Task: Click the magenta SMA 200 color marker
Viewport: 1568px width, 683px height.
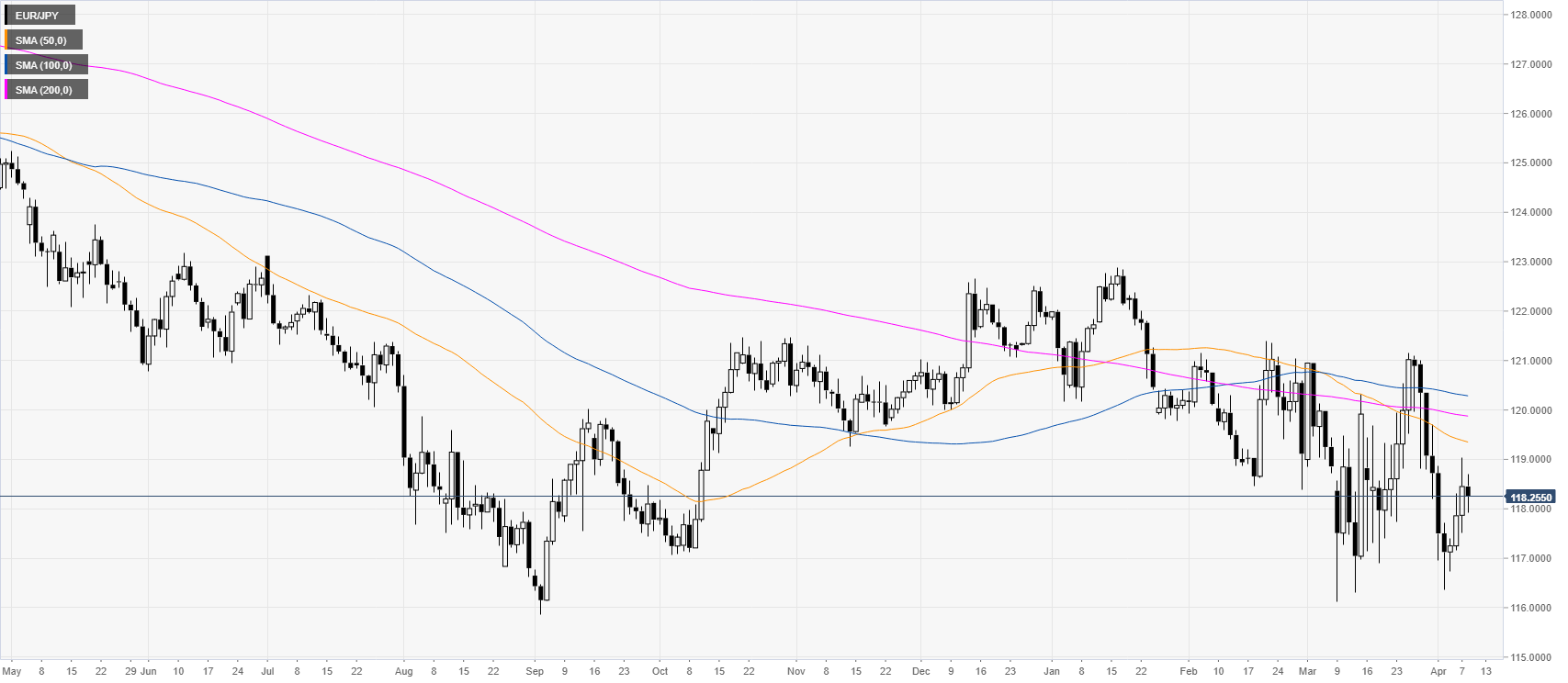Action: (6, 90)
